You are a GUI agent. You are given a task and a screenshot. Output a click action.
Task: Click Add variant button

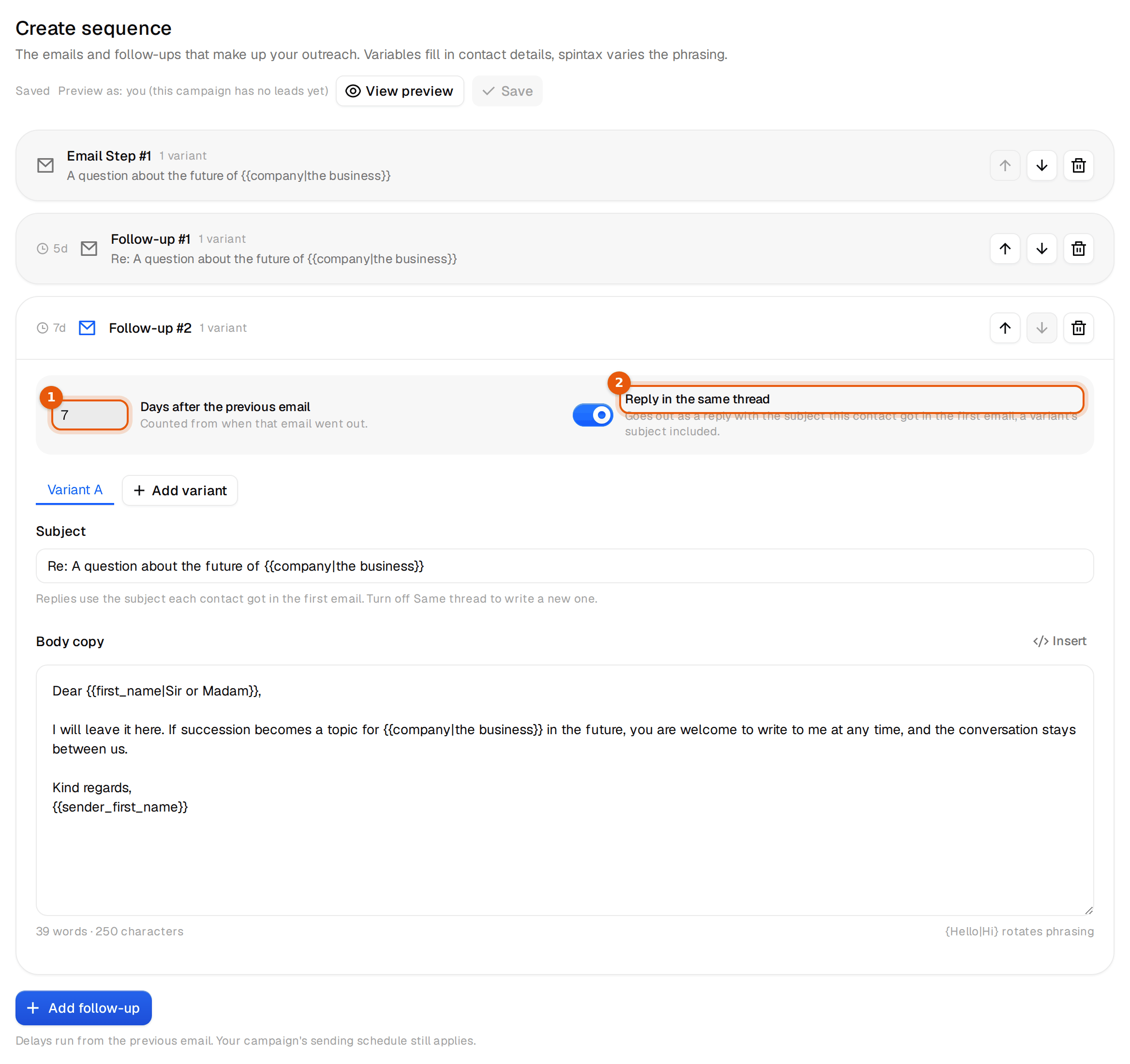pos(179,490)
